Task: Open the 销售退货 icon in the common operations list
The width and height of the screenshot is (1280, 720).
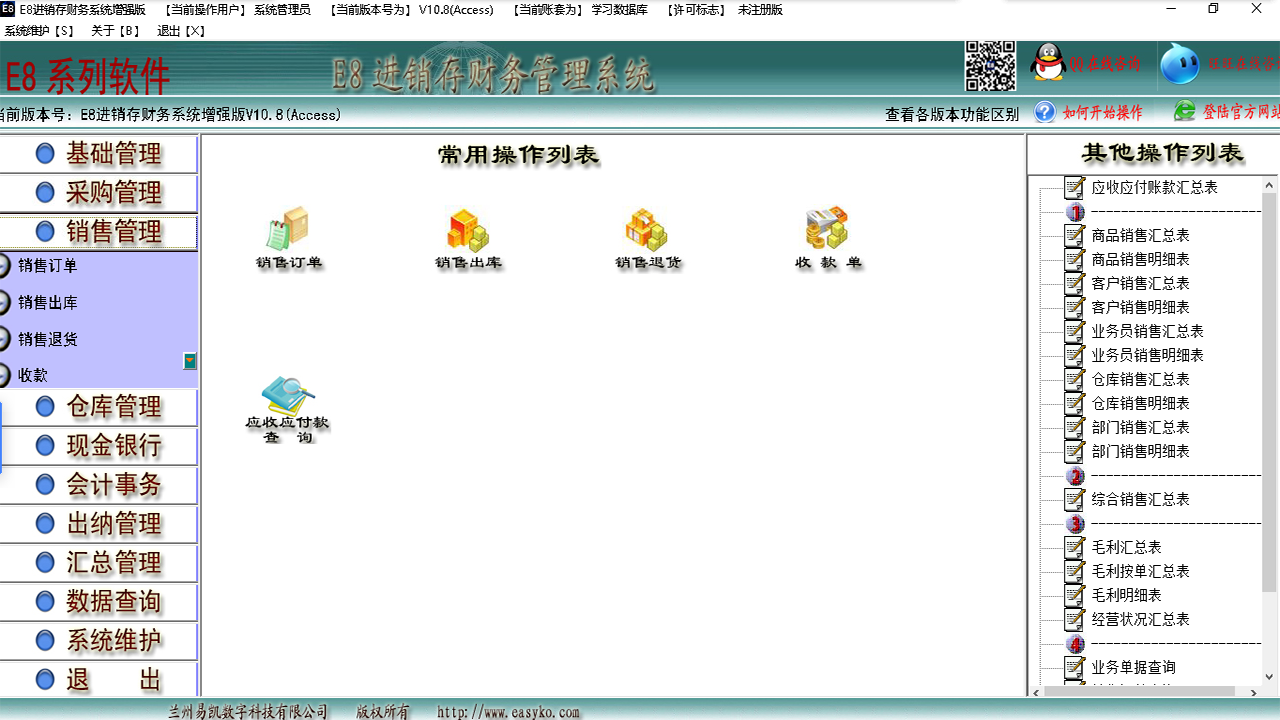Action: click(x=646, y=237)
